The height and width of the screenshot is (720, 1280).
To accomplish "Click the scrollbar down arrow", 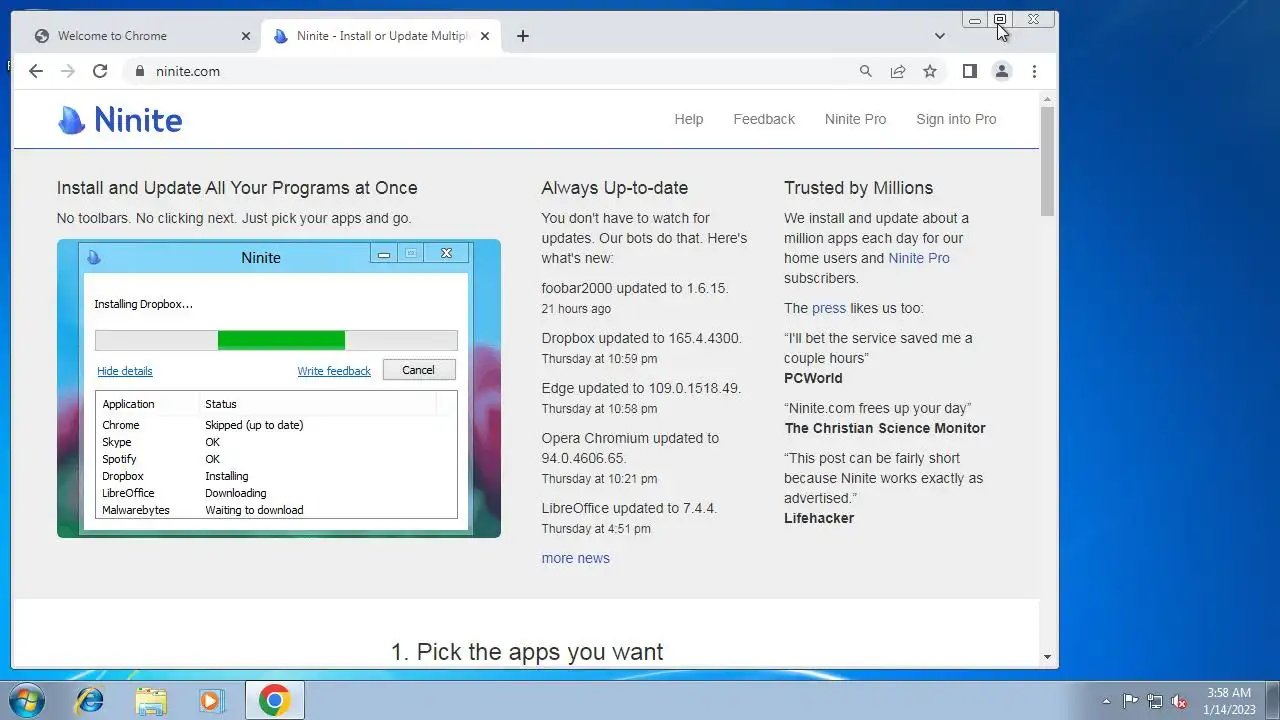I will pyautogui.click(x=1048, y=657).
